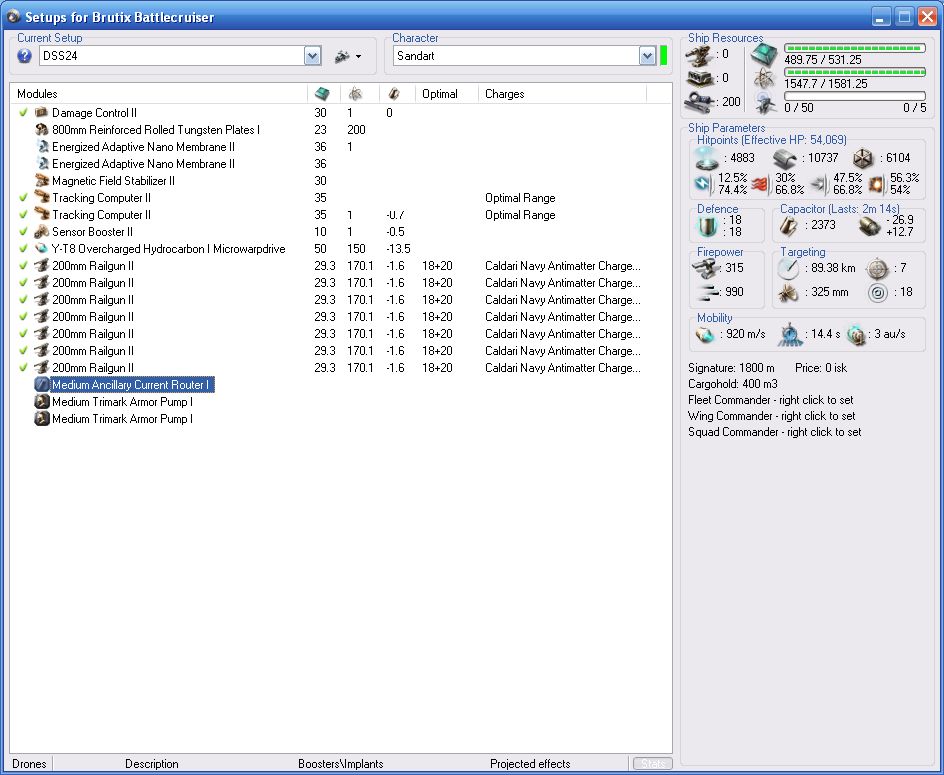Click the Medium Ancillary Current Router icon

click(x=42, y=384)
